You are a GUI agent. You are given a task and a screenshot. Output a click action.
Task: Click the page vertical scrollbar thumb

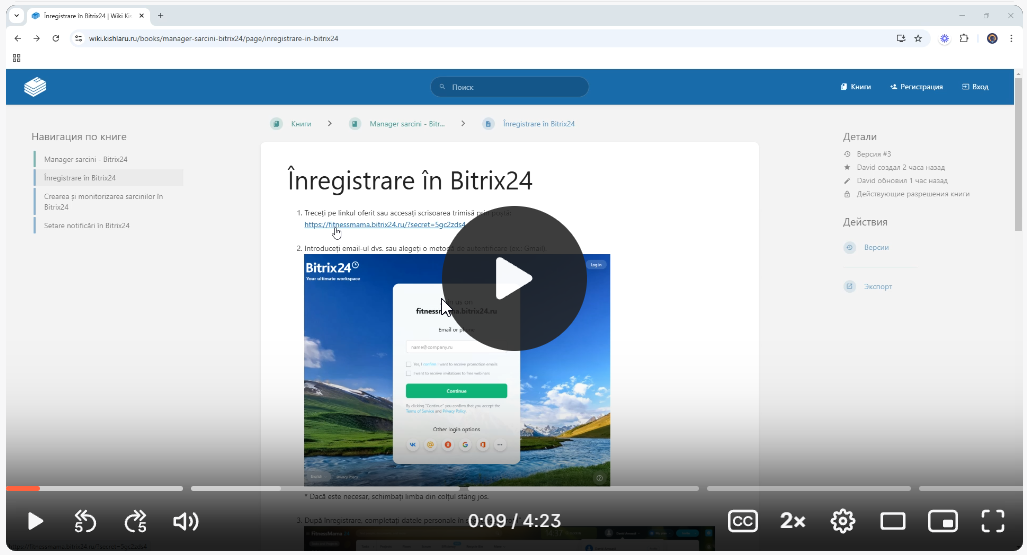pos(1018,154)
